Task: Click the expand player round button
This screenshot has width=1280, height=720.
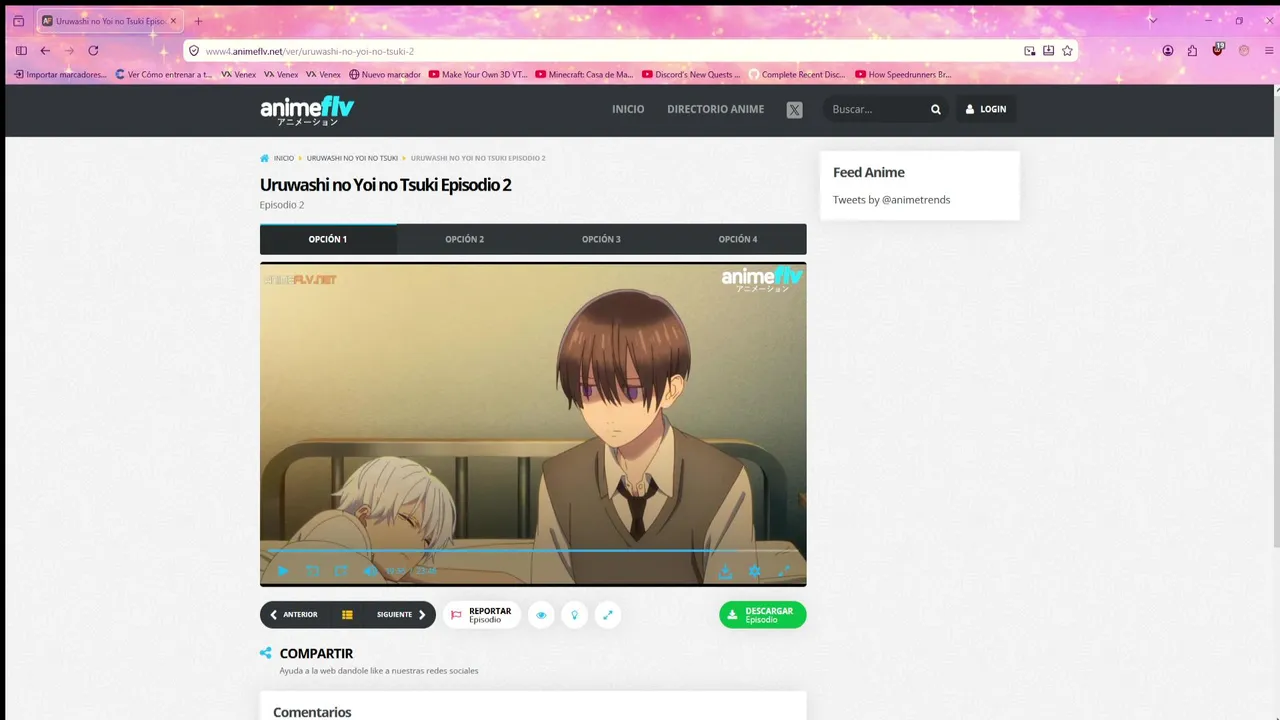Action: pos(608,615)
